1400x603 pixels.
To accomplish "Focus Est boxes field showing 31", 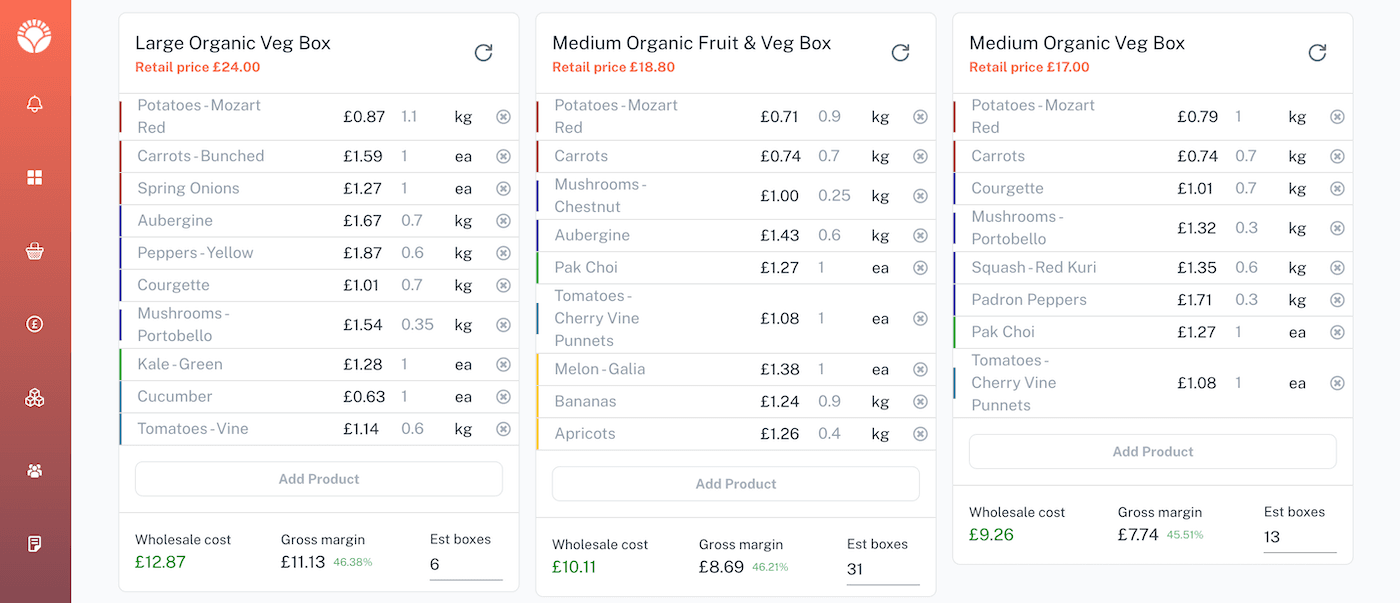I will tap(882, 569).
